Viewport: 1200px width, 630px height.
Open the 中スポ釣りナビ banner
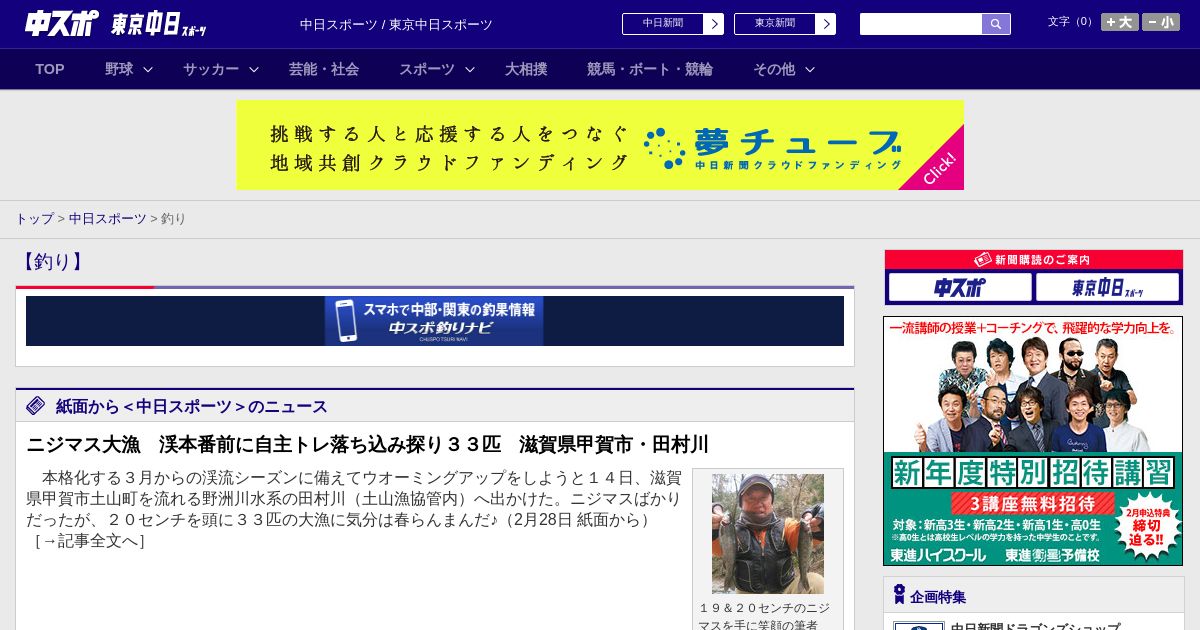(434, 321)
